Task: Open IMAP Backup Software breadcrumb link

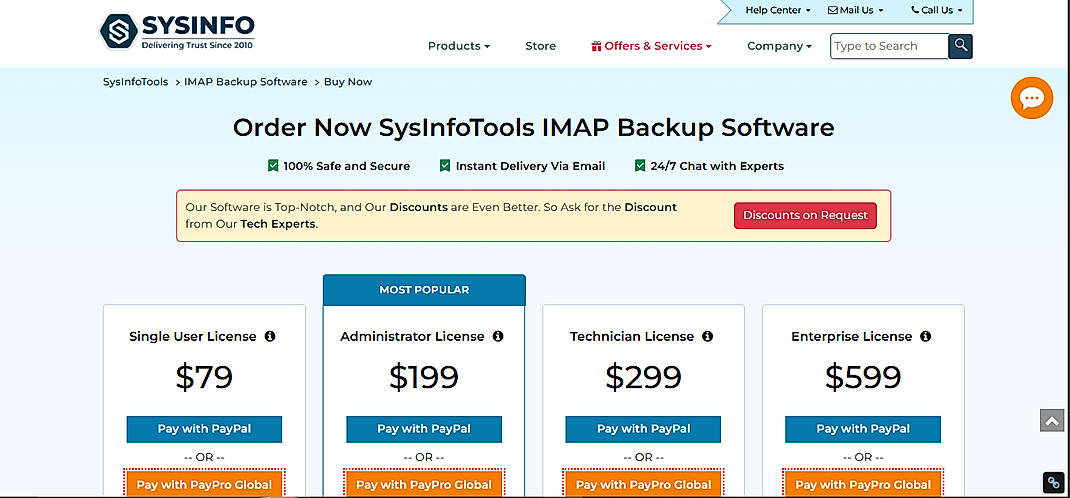Action: pos(246,82)
